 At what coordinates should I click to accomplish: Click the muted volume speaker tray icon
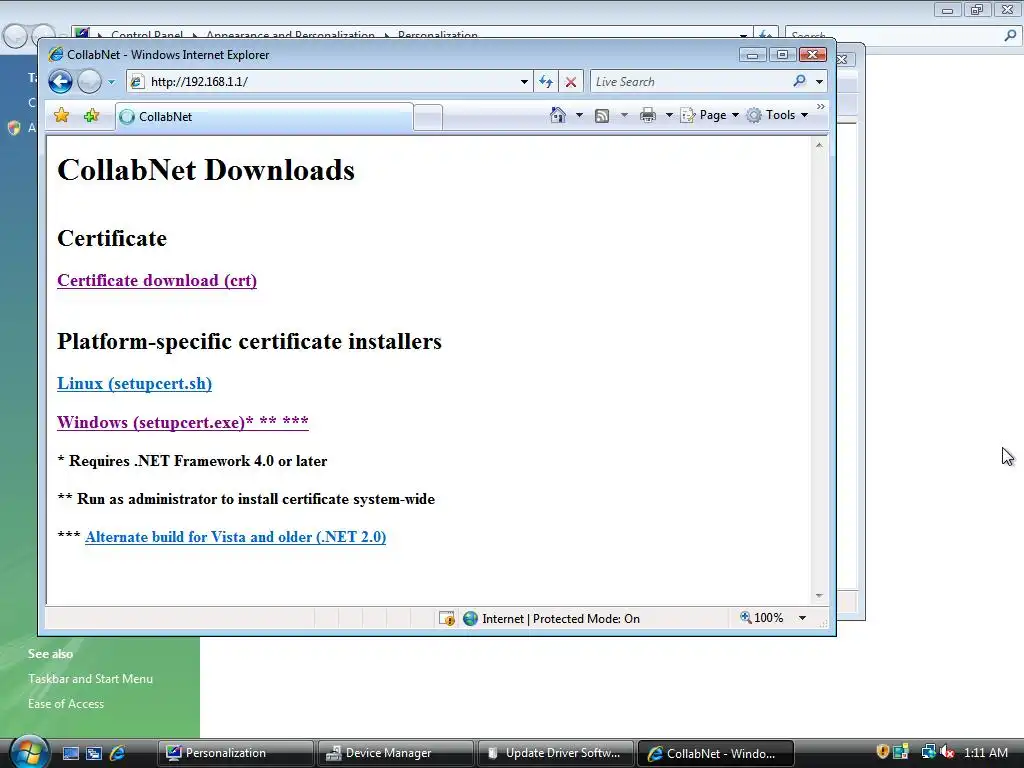tap(947, 752)
